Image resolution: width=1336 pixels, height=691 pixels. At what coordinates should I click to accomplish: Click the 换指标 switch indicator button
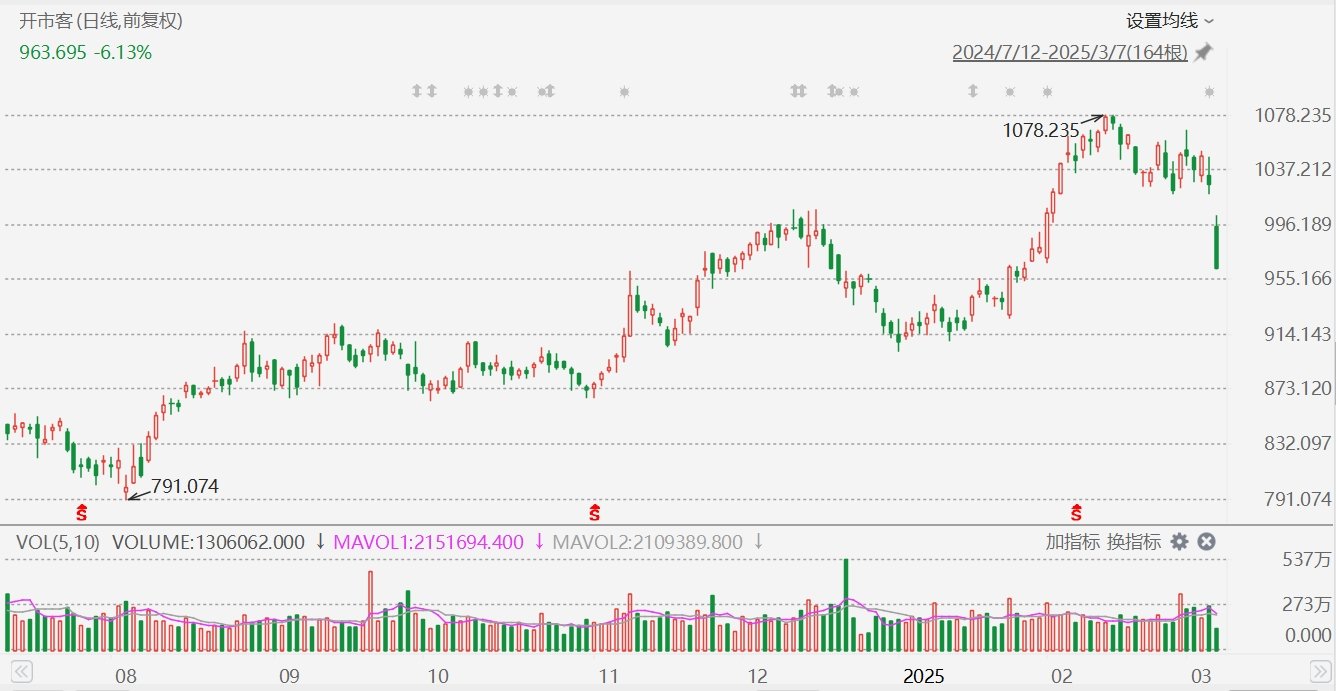pyautogui.click(x=1133, y=542)
